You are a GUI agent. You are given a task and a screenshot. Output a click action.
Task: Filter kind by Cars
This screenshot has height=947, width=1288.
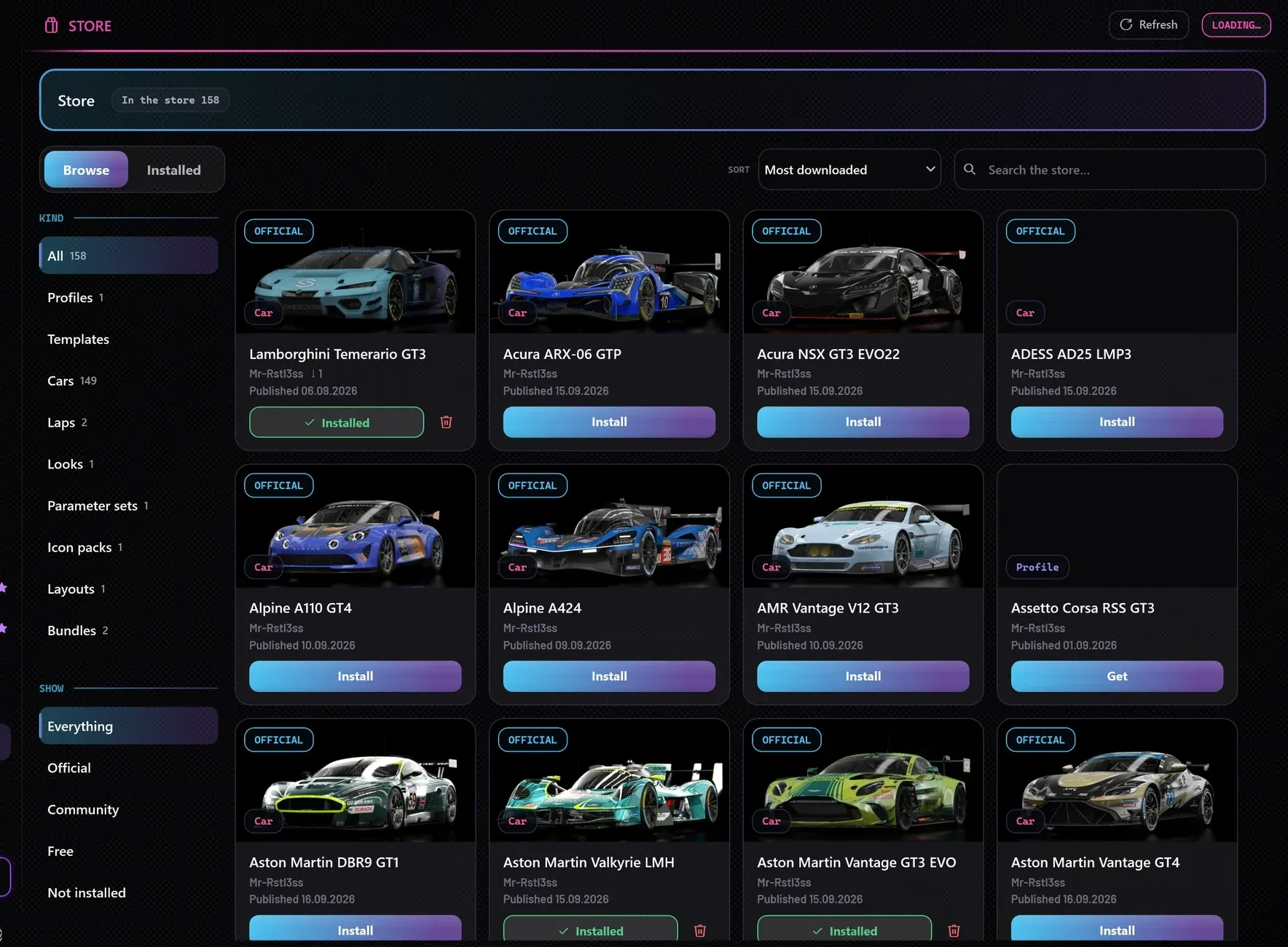coord(128,380)
